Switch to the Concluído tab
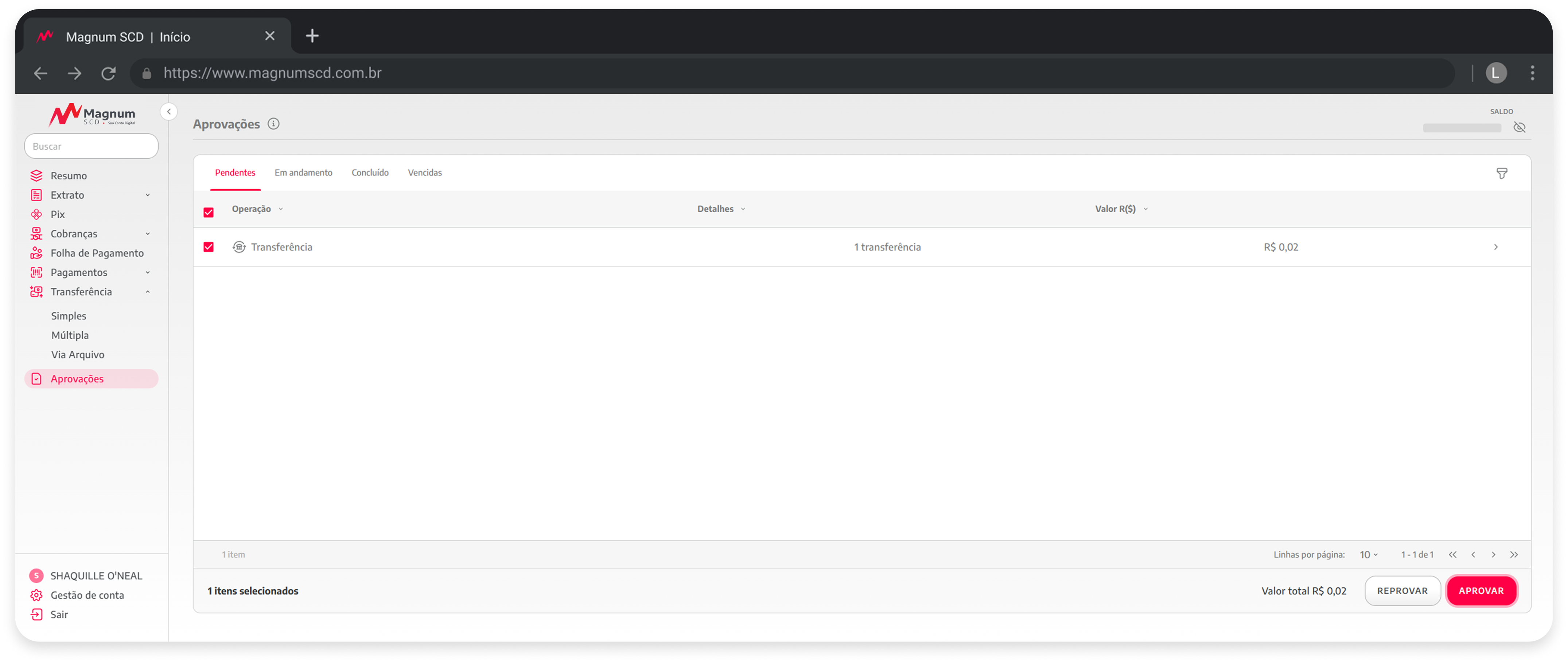The width and height of the screenshot is (1568, 663). [x=370, y=173]
